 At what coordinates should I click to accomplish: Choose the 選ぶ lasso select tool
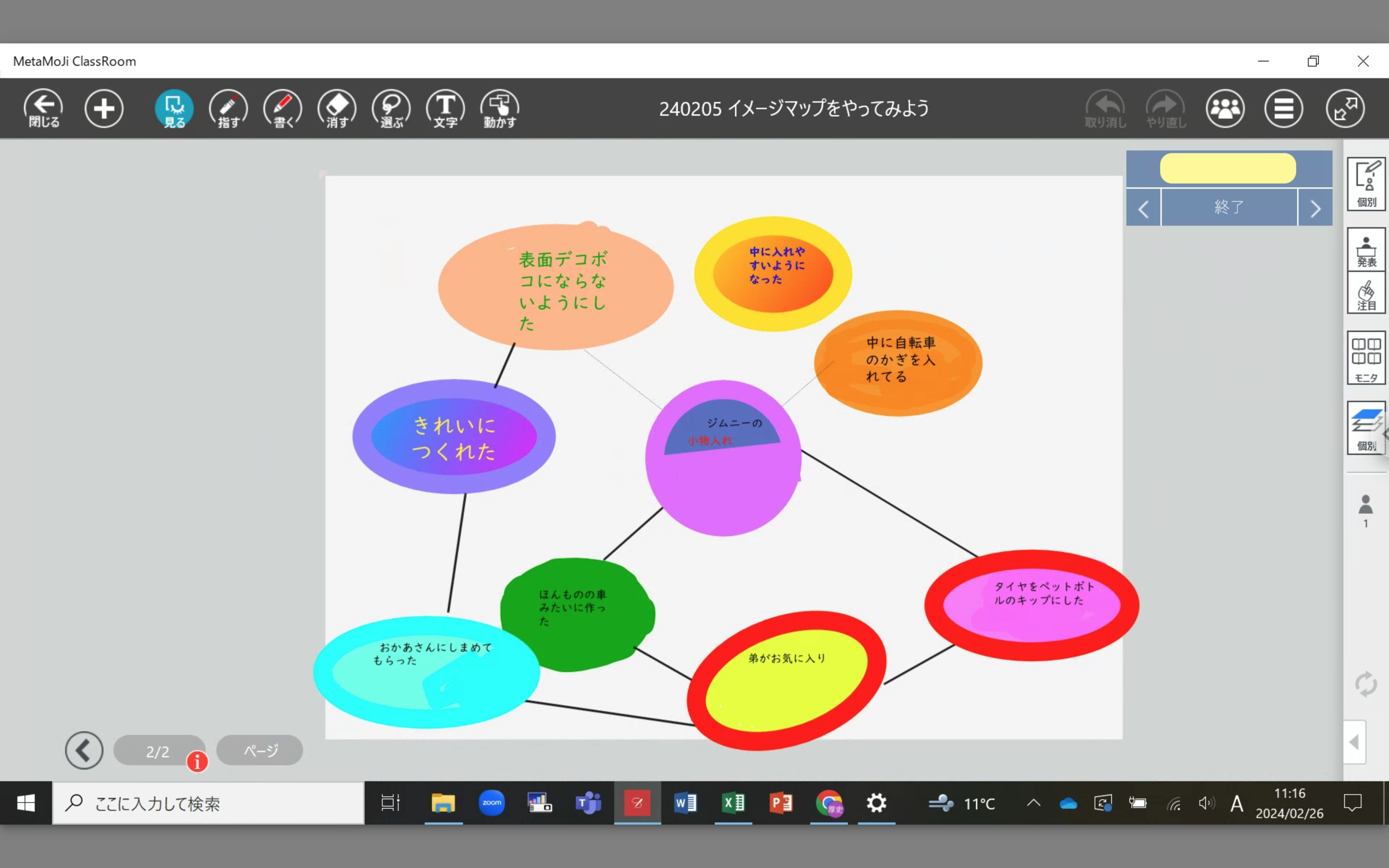(391, 108)
